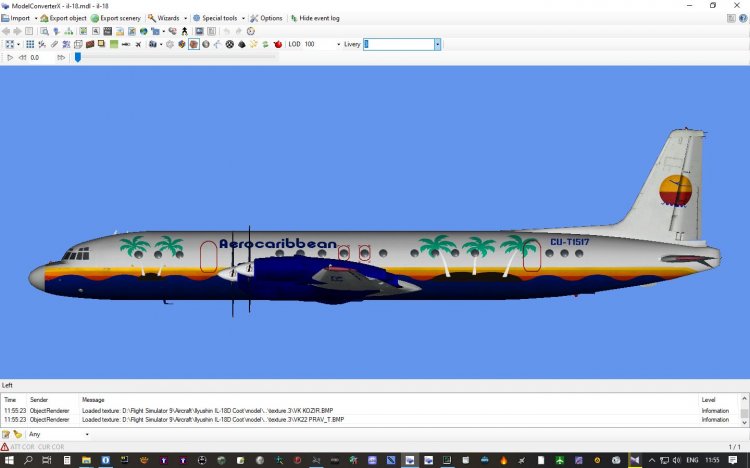The image size is (750, 468).
Task: Click the yellow sparkles effects icon
Action: (x=254, y=44)
